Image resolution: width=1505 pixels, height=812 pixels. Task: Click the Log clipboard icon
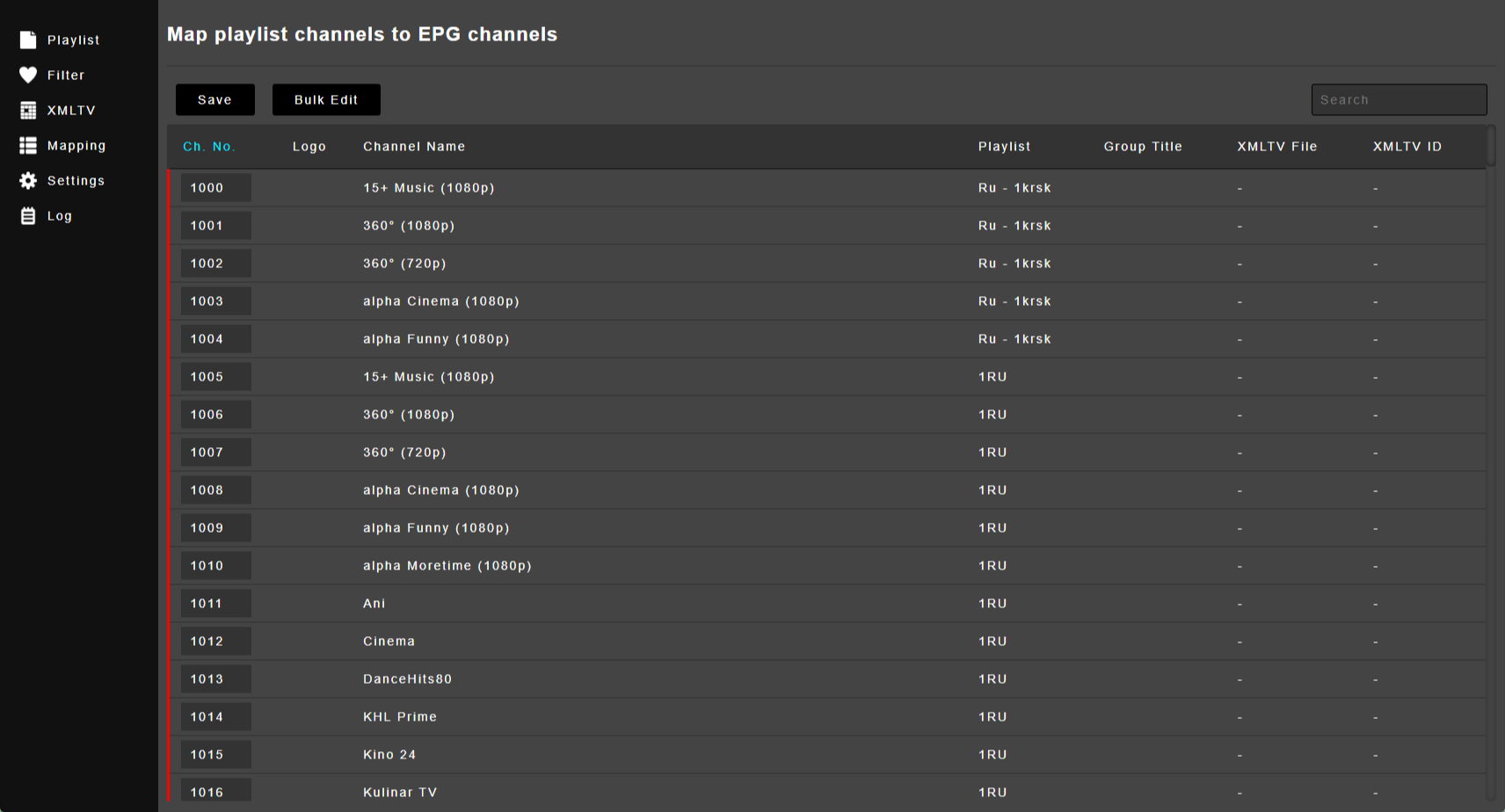[x=28, y=216]
